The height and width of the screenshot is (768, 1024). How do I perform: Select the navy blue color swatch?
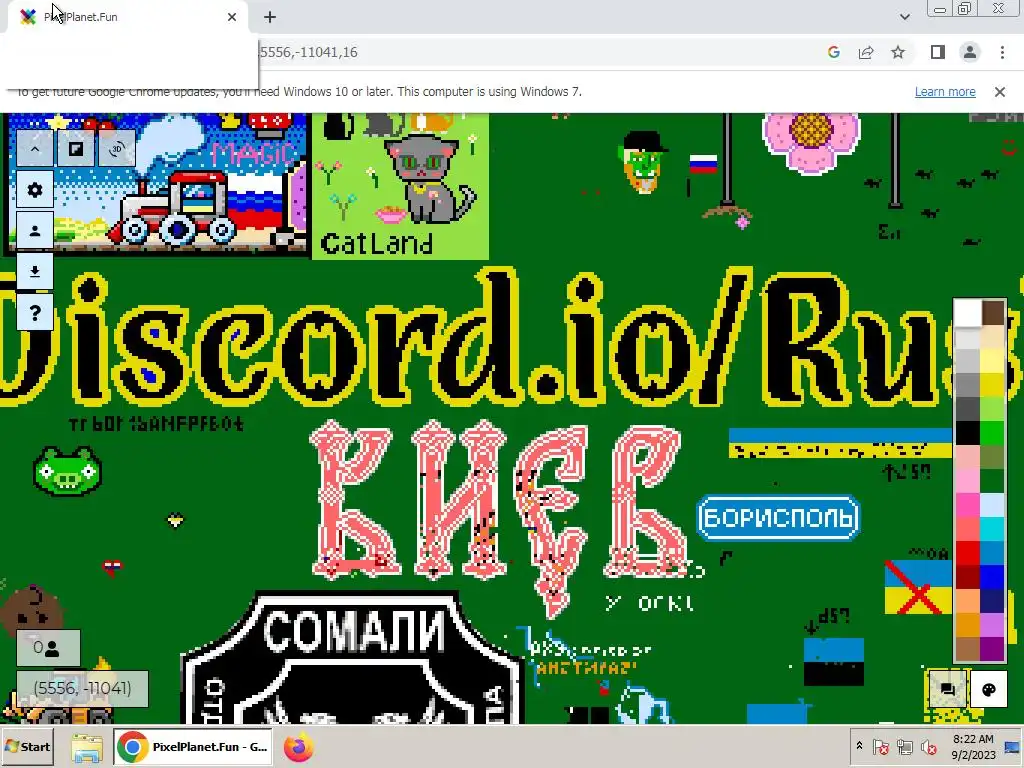pyautogui.click(x=993, y=601)
